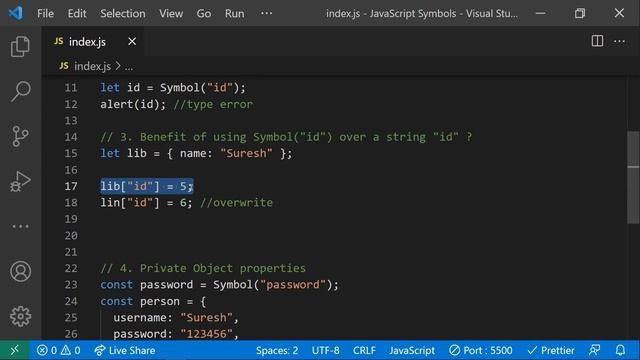Open the remote window indicator
Image resolution: width=640 pixels, height=360 pixels.
[14, 350]
